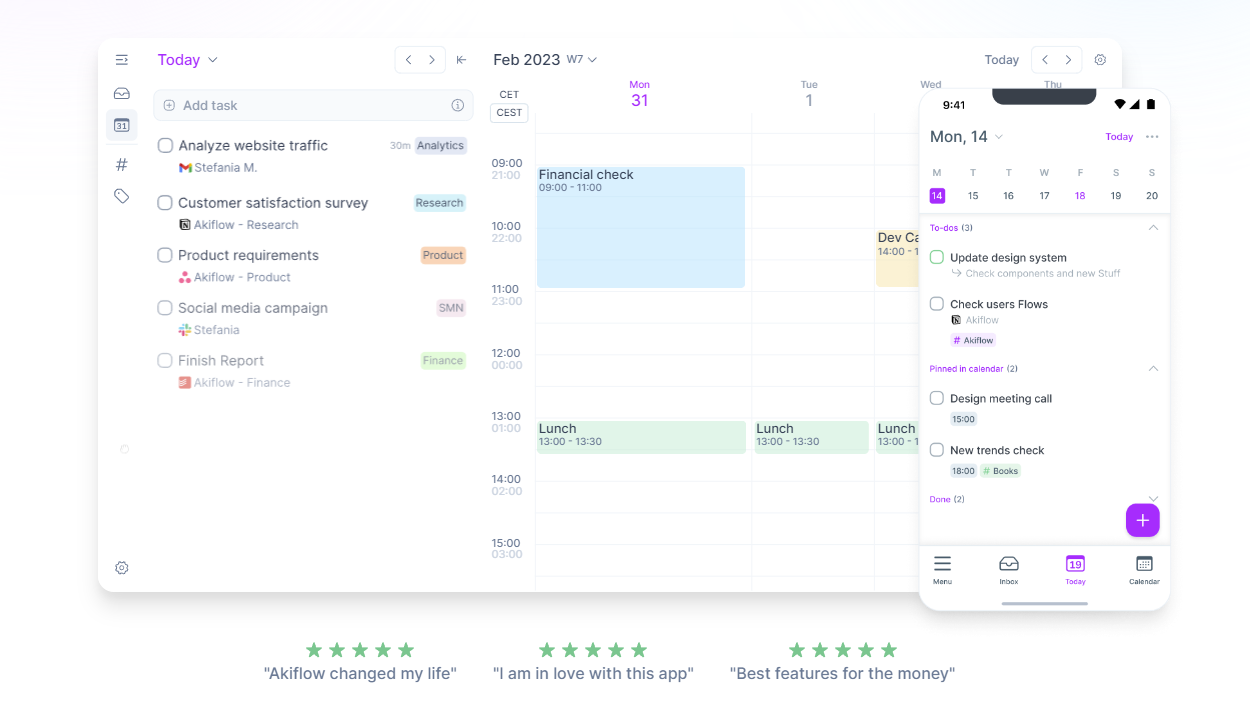Check off Product requirements task
The width and height of the screenshot is (1250, 708).
(x=165, y=255)
